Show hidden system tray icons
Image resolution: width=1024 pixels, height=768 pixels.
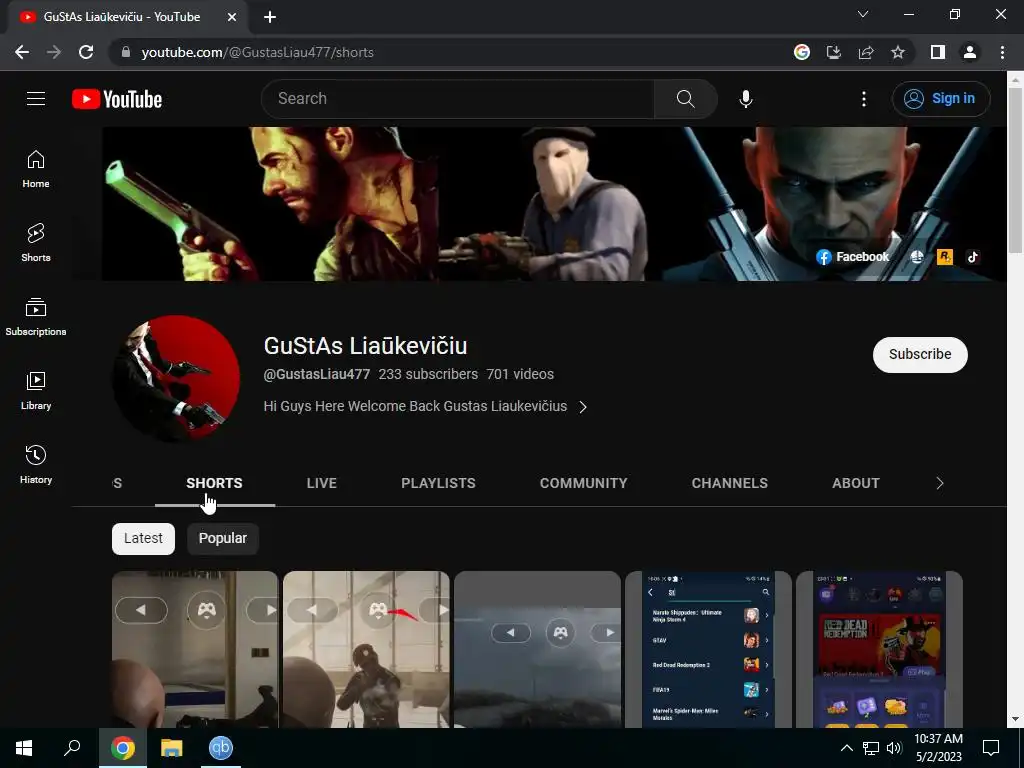coord(846,748)
